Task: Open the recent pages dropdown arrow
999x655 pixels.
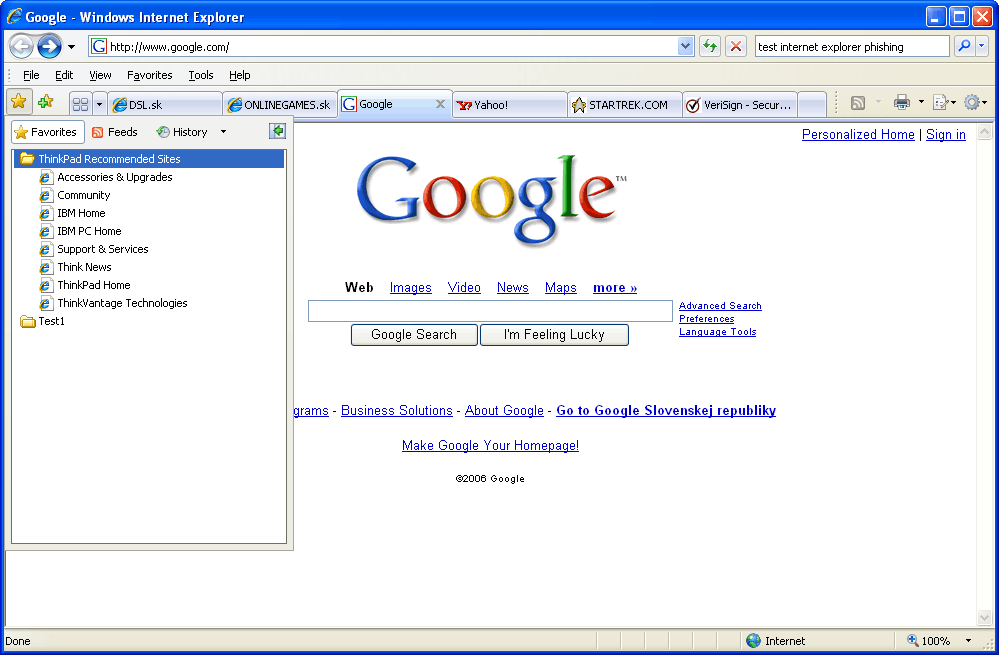Action: pyautogui.click(x=71, y=47)
